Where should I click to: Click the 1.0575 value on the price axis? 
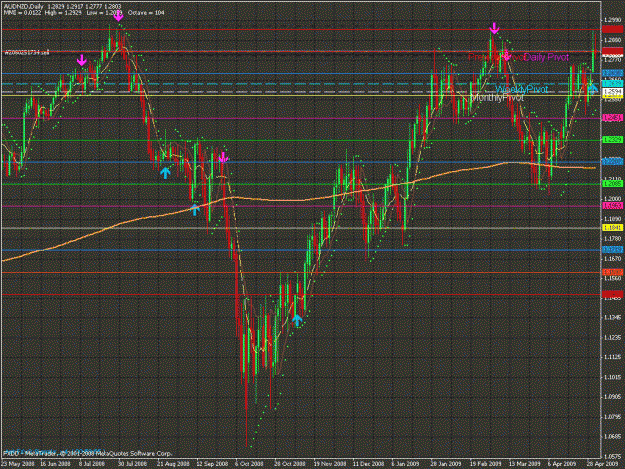click(x=613, y=456)
